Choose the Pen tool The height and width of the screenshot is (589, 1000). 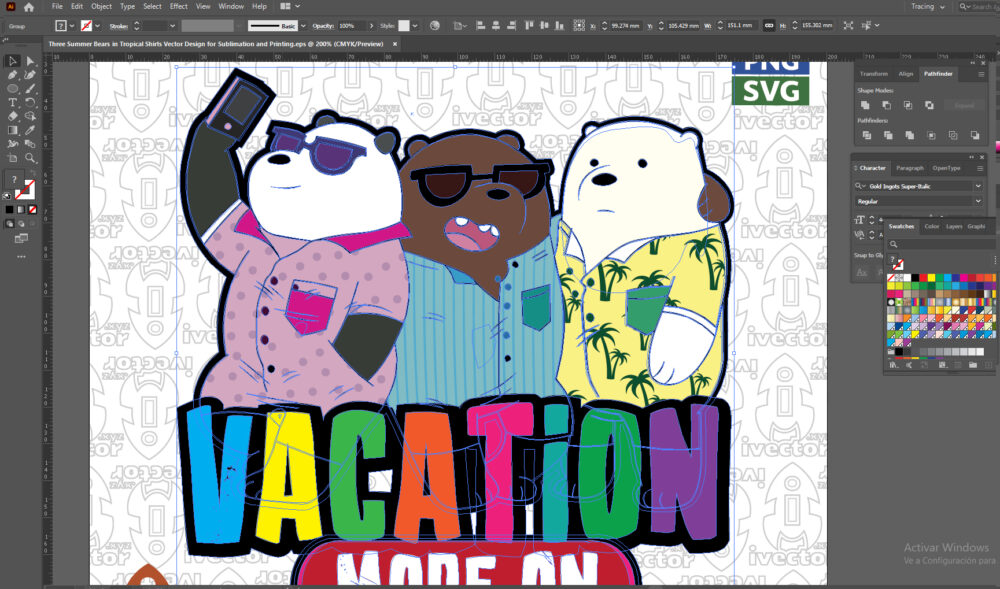click(x=12, y=75)
